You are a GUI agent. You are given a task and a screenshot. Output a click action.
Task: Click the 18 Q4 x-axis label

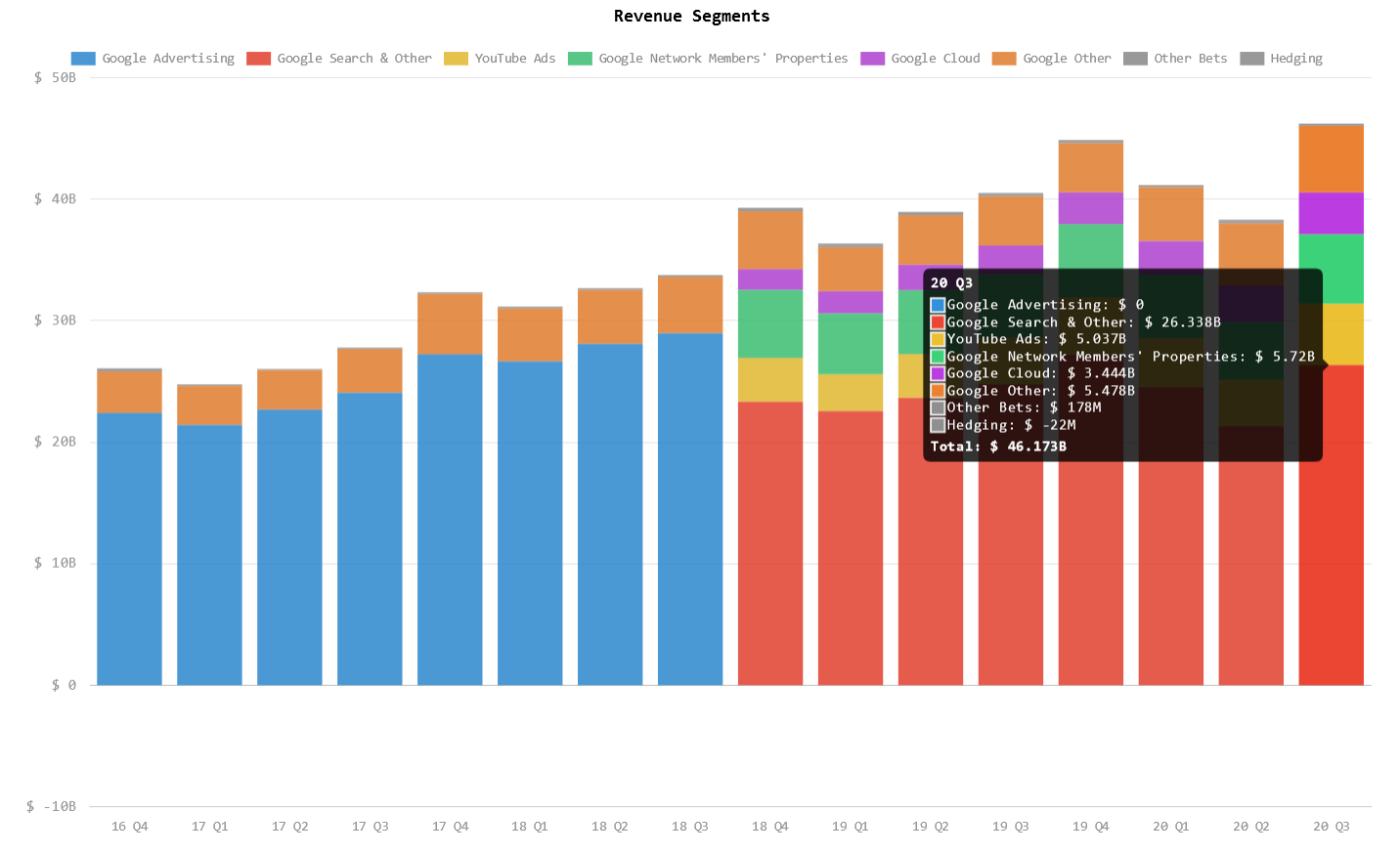click(x=770, y=827)
